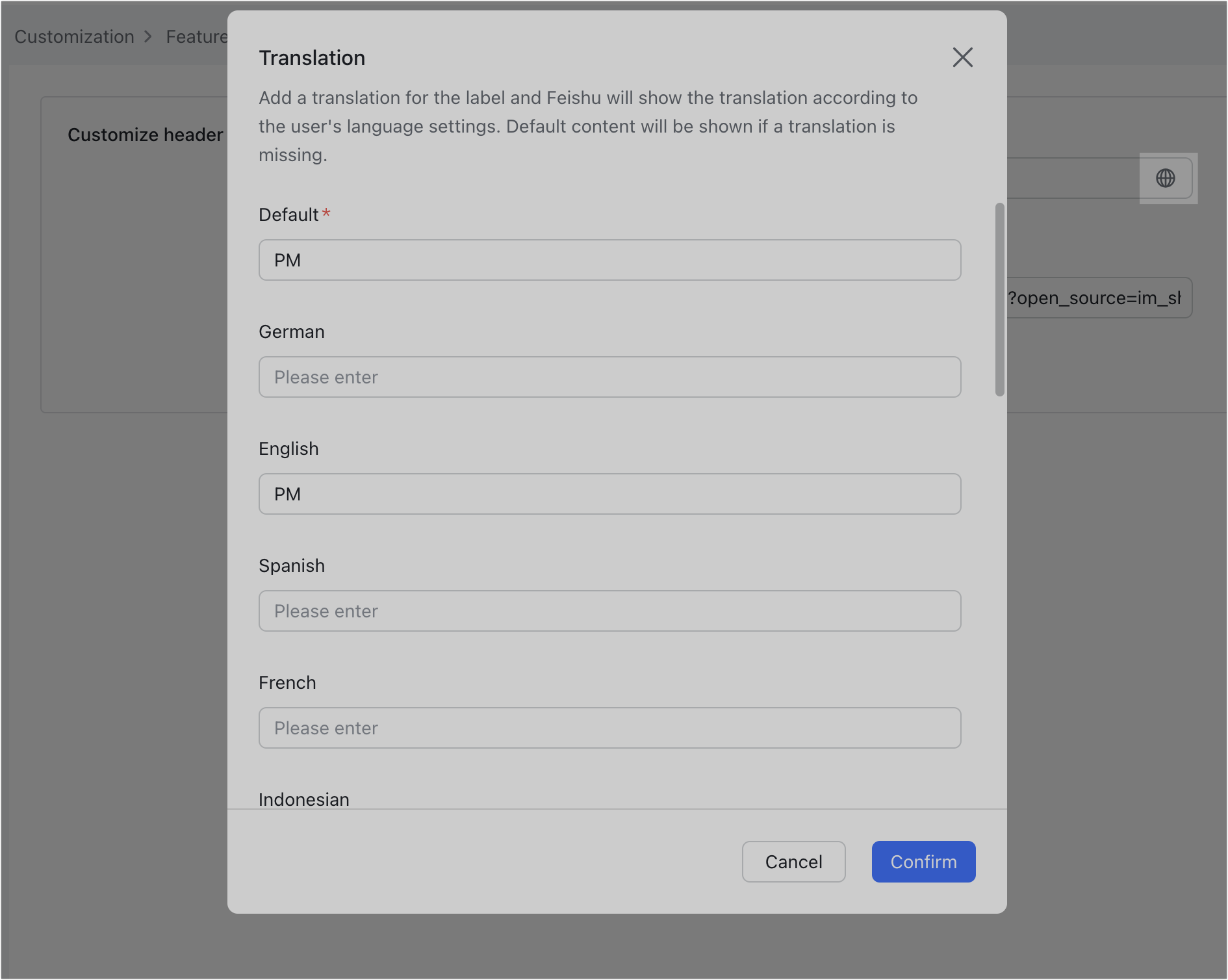Click the Confirm button

pos(923,861)
